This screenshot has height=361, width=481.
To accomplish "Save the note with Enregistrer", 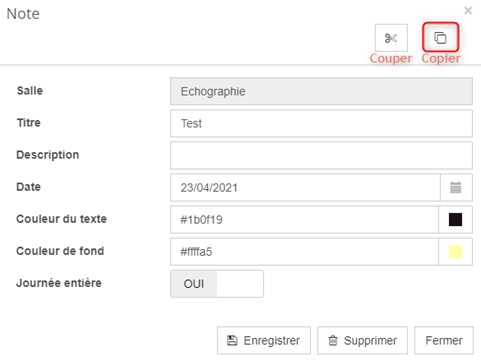I will pos(264,340).
